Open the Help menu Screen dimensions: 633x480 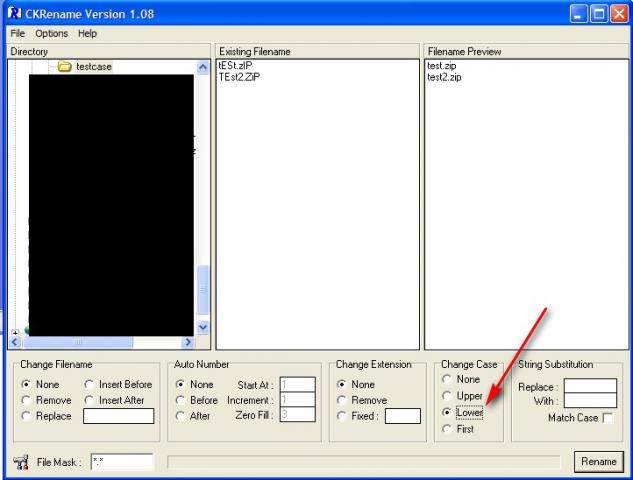tap(88, 34)
